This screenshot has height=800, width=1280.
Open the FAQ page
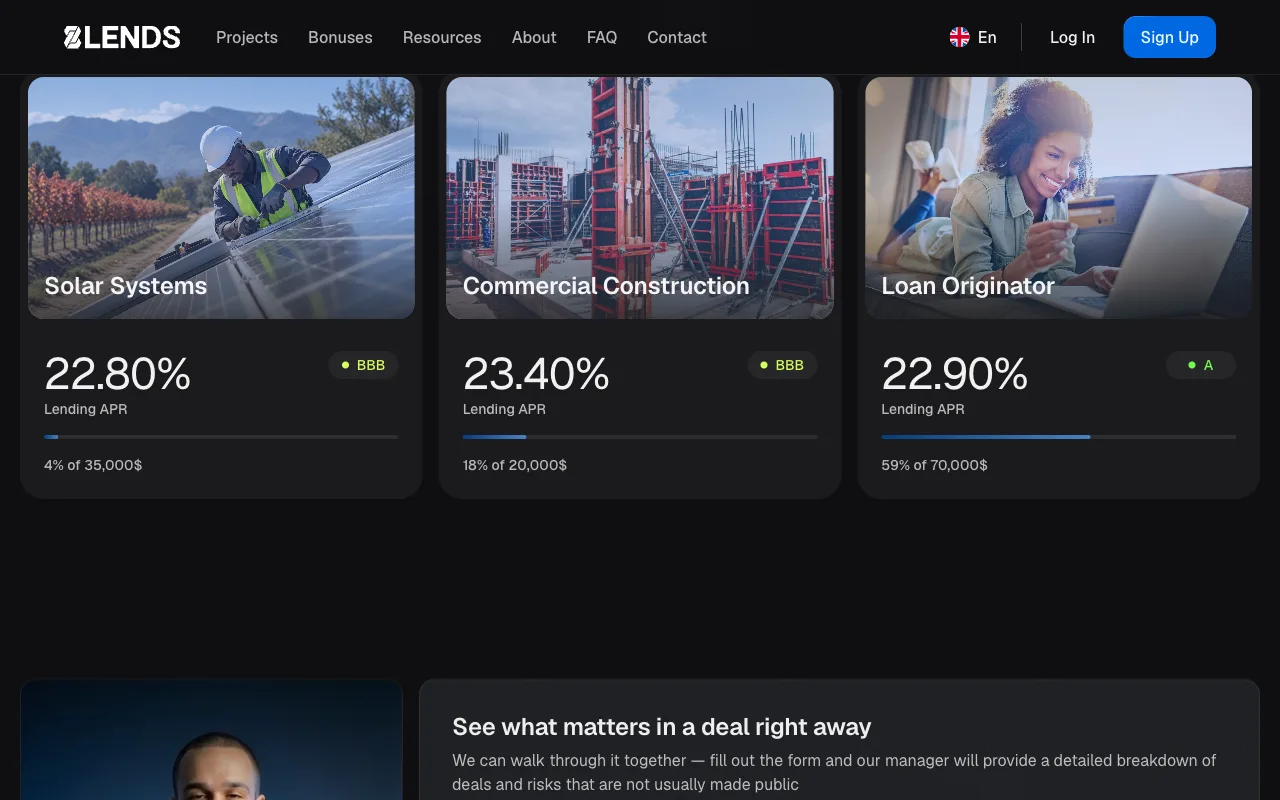click(602, 37)
